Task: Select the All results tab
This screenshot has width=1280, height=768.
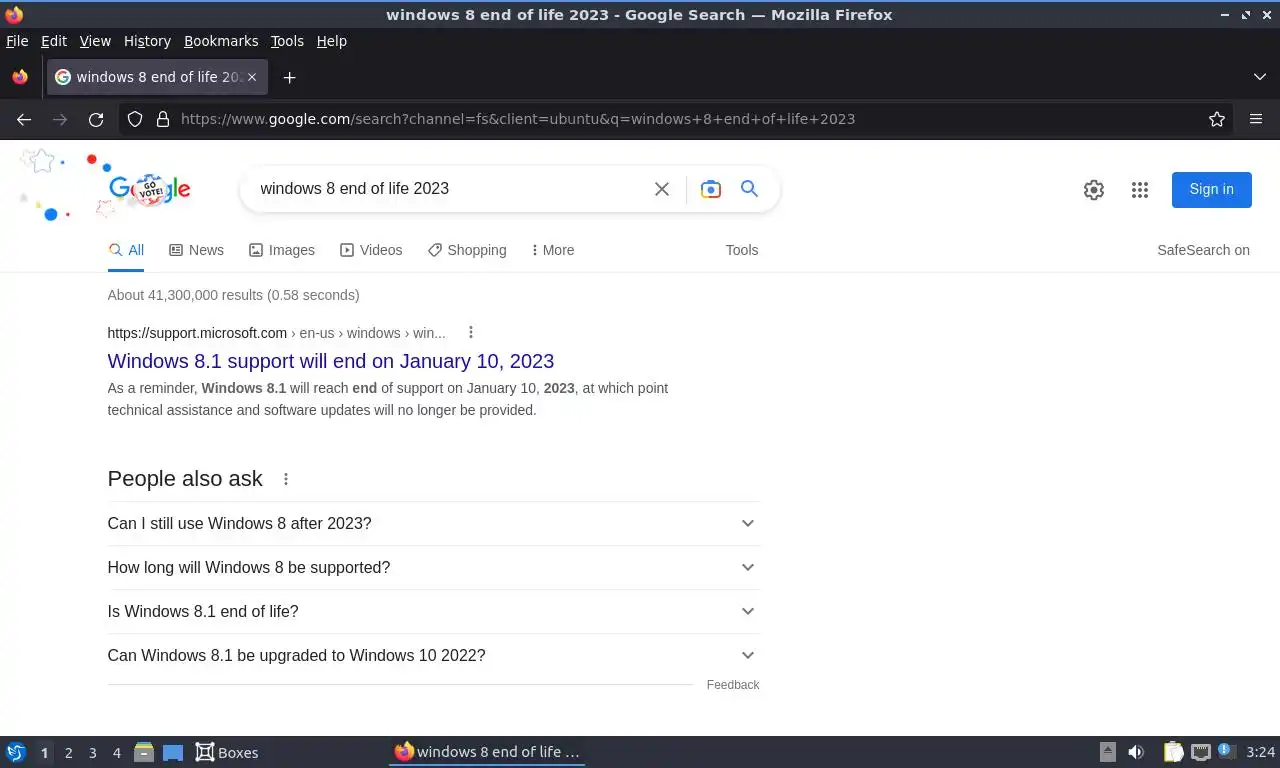Action: pos(126,250)
